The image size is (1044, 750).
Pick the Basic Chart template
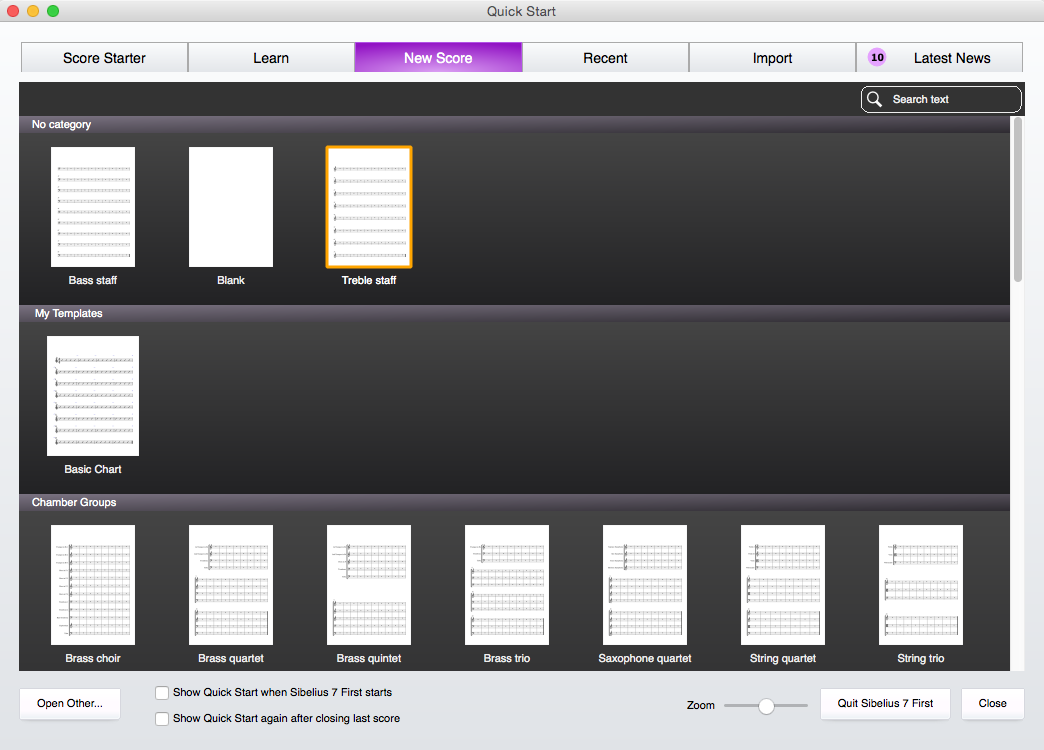(x=93, y=396)
